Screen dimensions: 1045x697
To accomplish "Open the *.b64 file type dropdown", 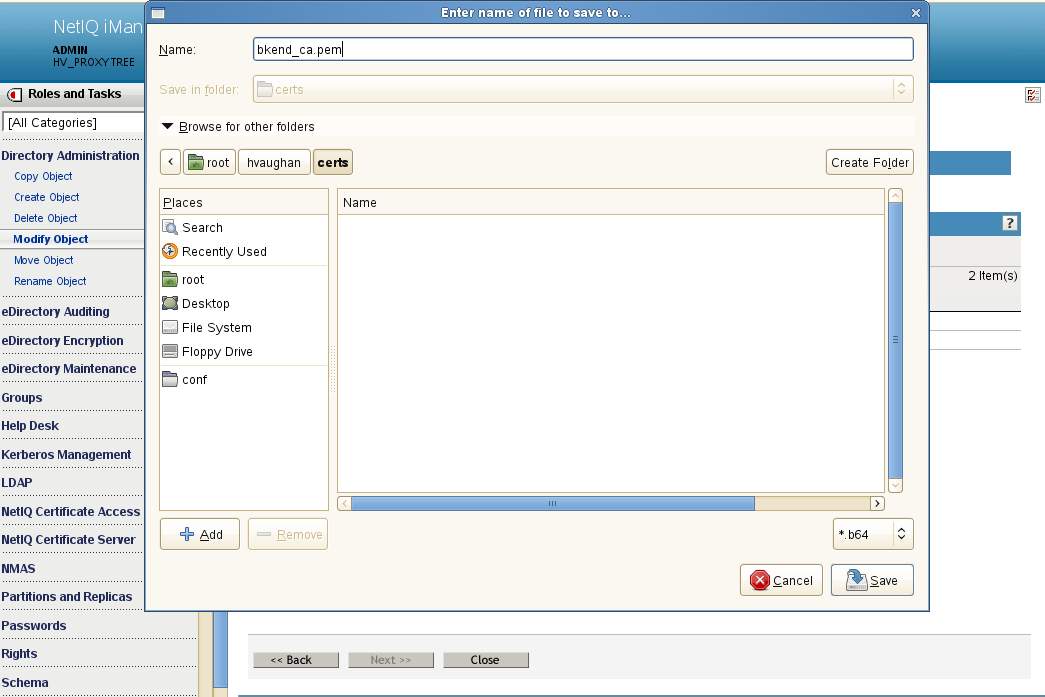I will coord(873,534).
